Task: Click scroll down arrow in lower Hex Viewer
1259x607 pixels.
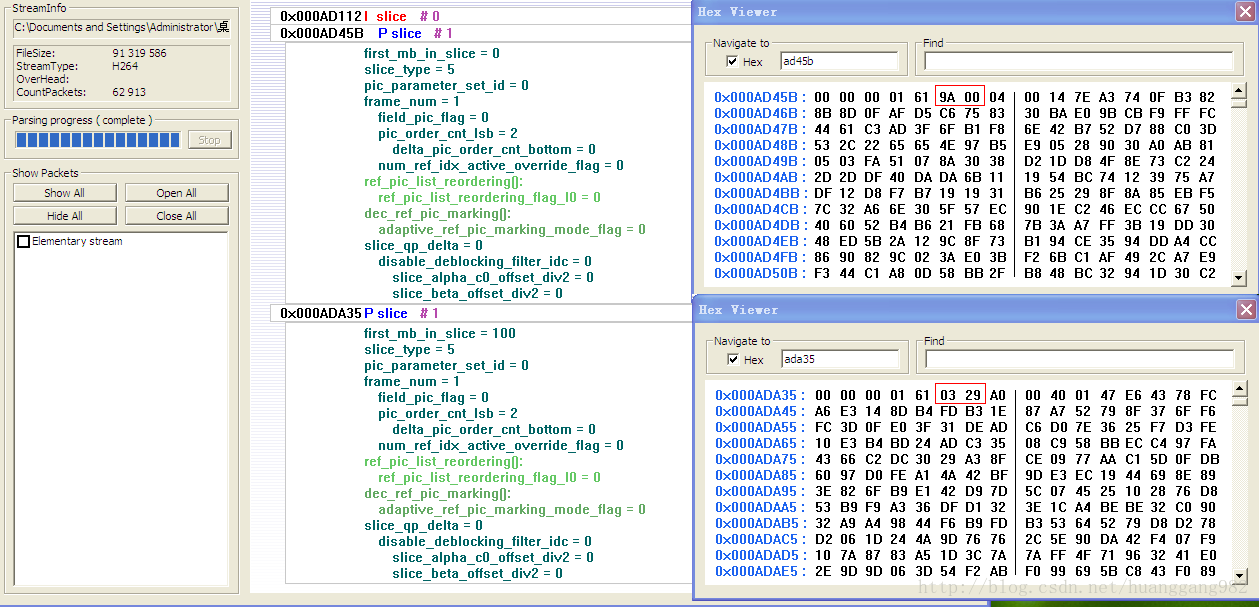Action: pyautogui.click(x=1239, y=576)
